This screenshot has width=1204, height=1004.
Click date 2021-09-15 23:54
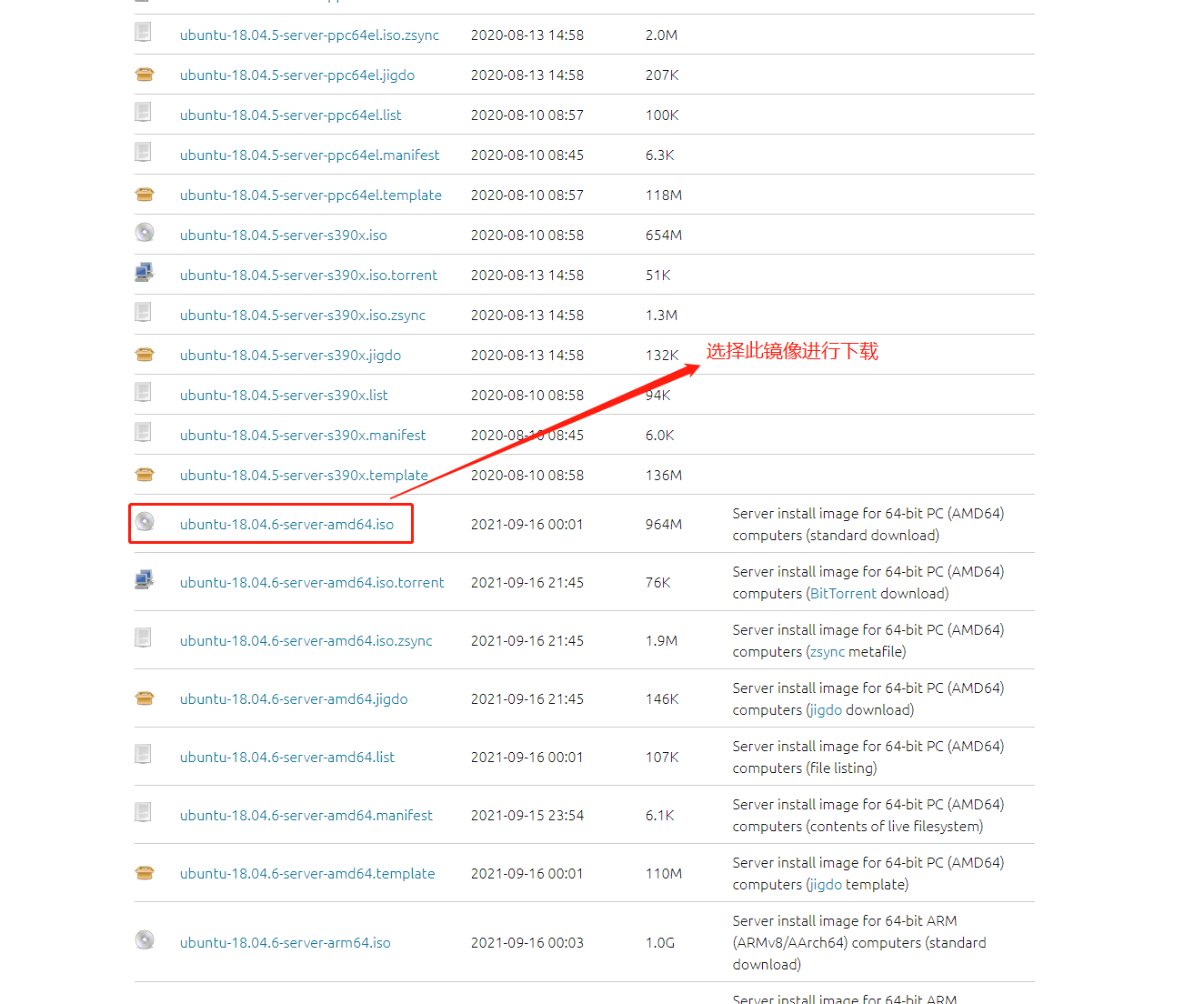click(527, 816)
